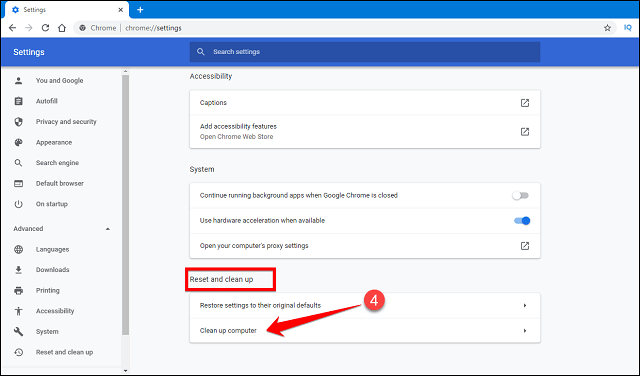This screenshot has width=640, height=376.
Task: Select System in sidebar
Action: coord(47,332)
